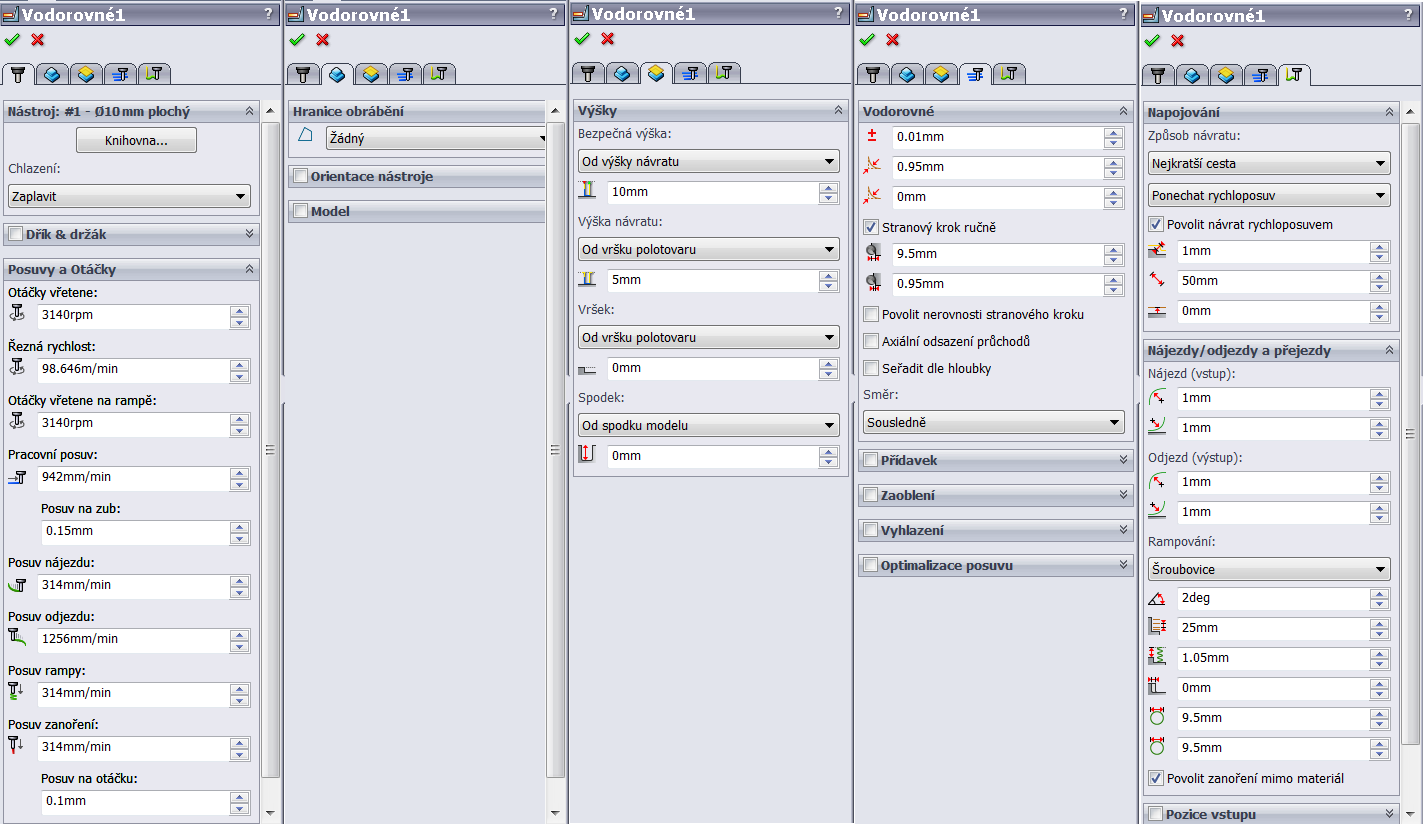This screenshot has height=824, width=1423.
Task: Select links tab icon in Hranice obrábění panel
Action: pyautogui.click(x=439, y=74)
